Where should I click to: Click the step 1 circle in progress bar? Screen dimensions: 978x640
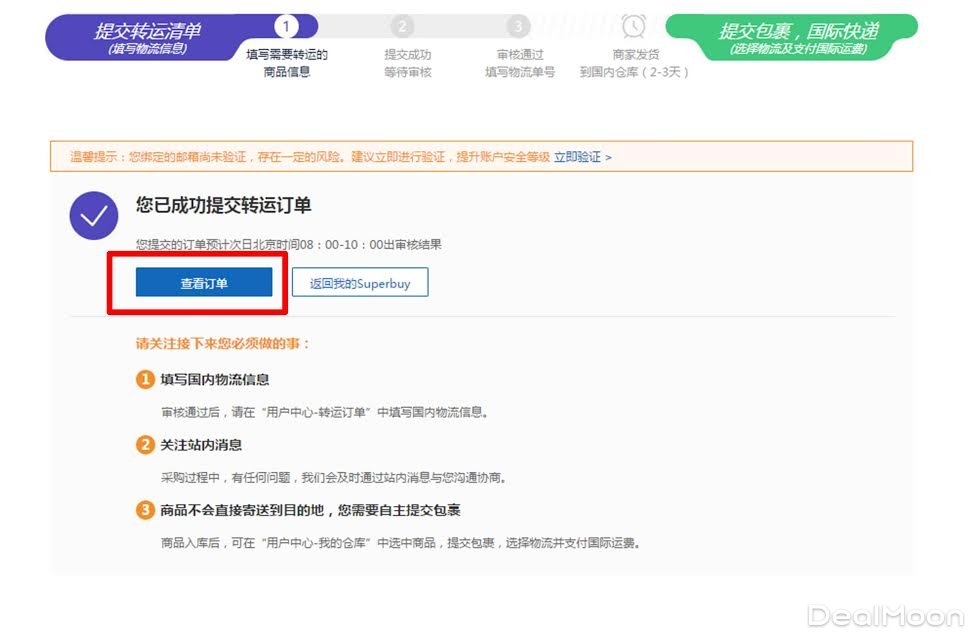(x=286, y=27)
